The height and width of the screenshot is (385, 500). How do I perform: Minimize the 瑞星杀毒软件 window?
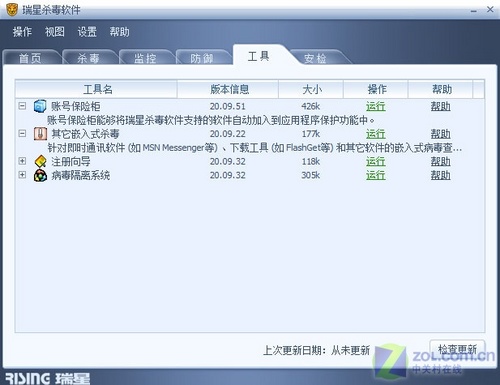click(474, 10)
